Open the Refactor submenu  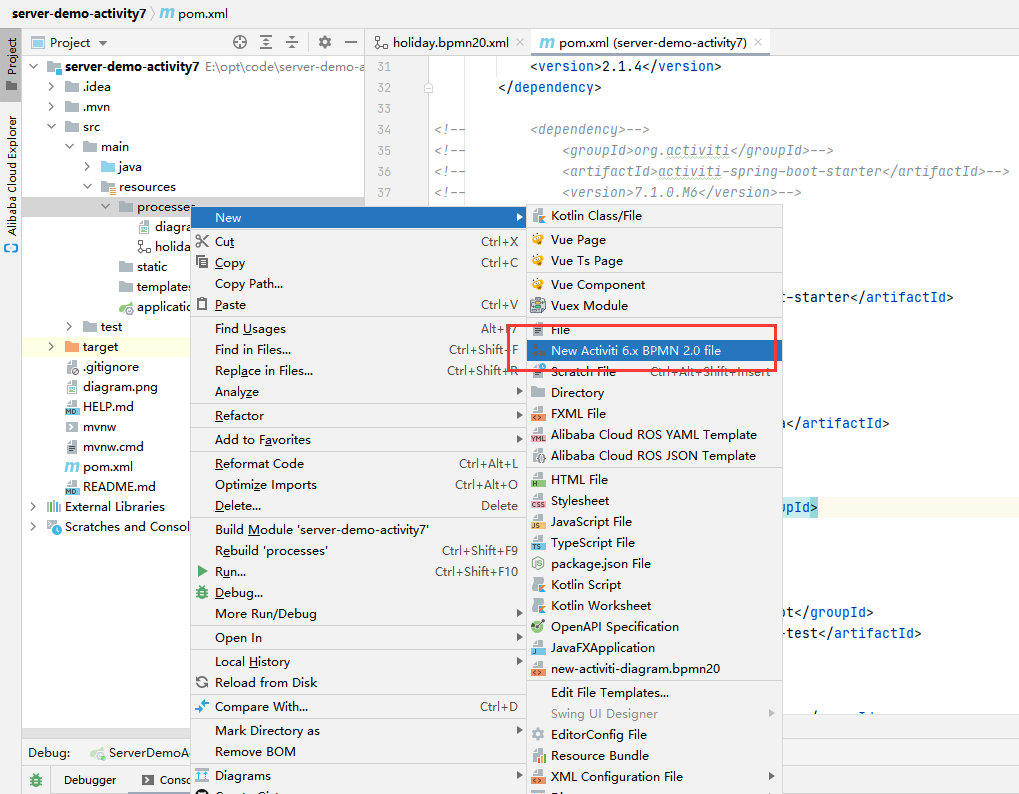coord(358,416)
